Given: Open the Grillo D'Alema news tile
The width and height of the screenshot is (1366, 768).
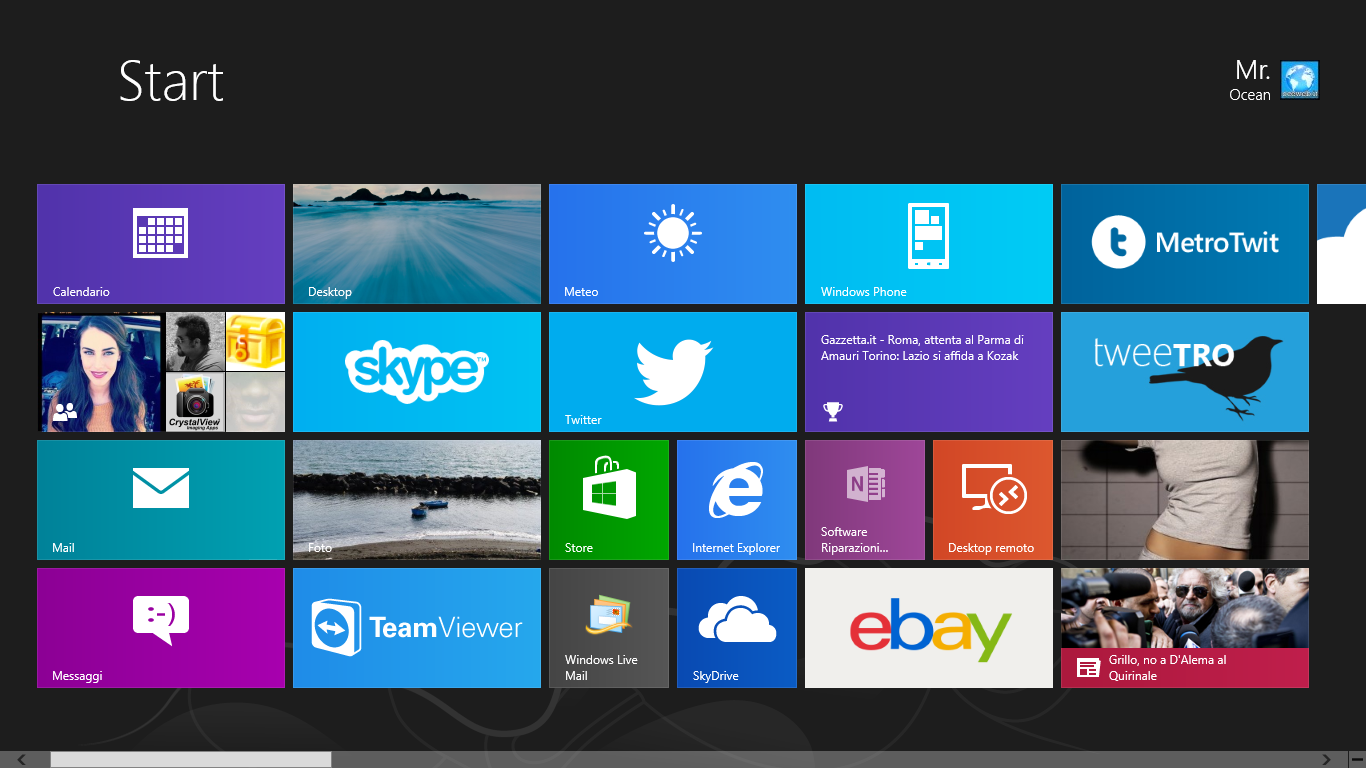Looking at the screenshot, I should tap(1185, 628).
